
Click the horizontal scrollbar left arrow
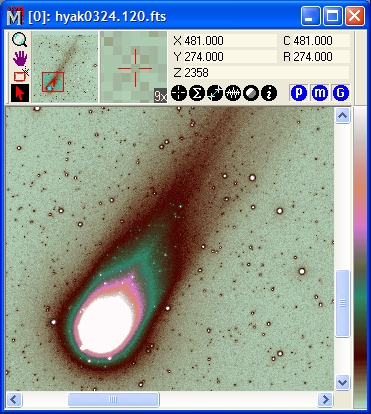14,399
